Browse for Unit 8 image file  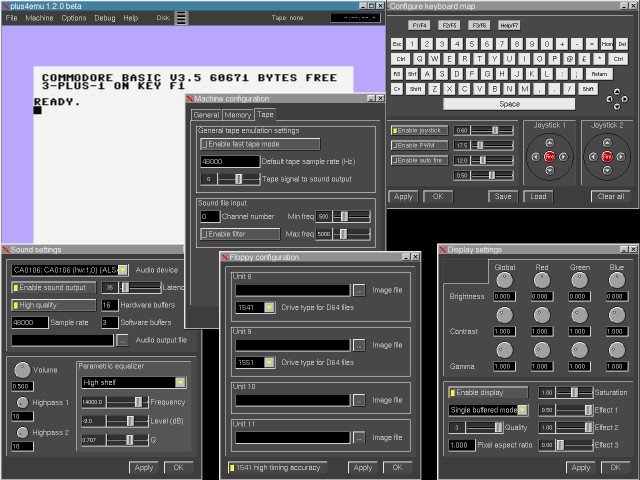[359, 290]
